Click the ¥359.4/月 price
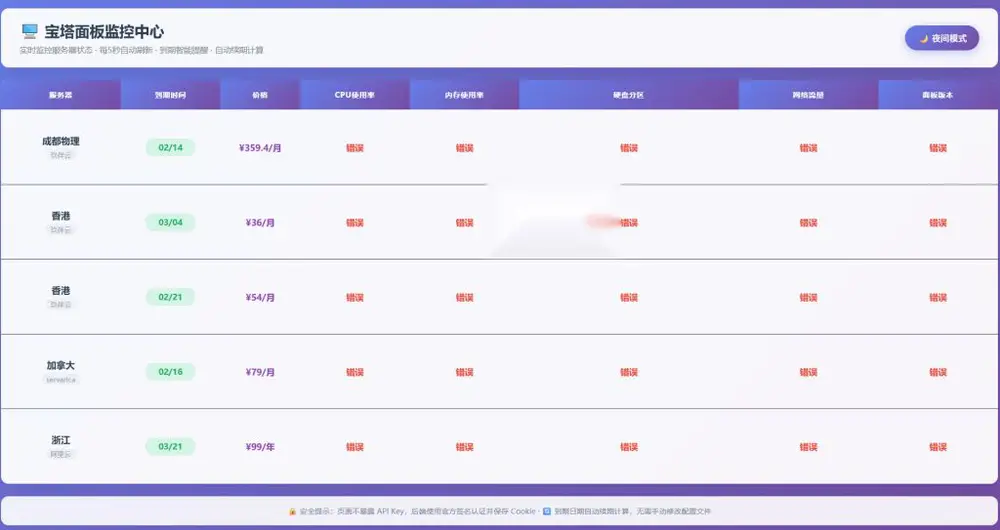1000x530 pixels. coord(260,147)
